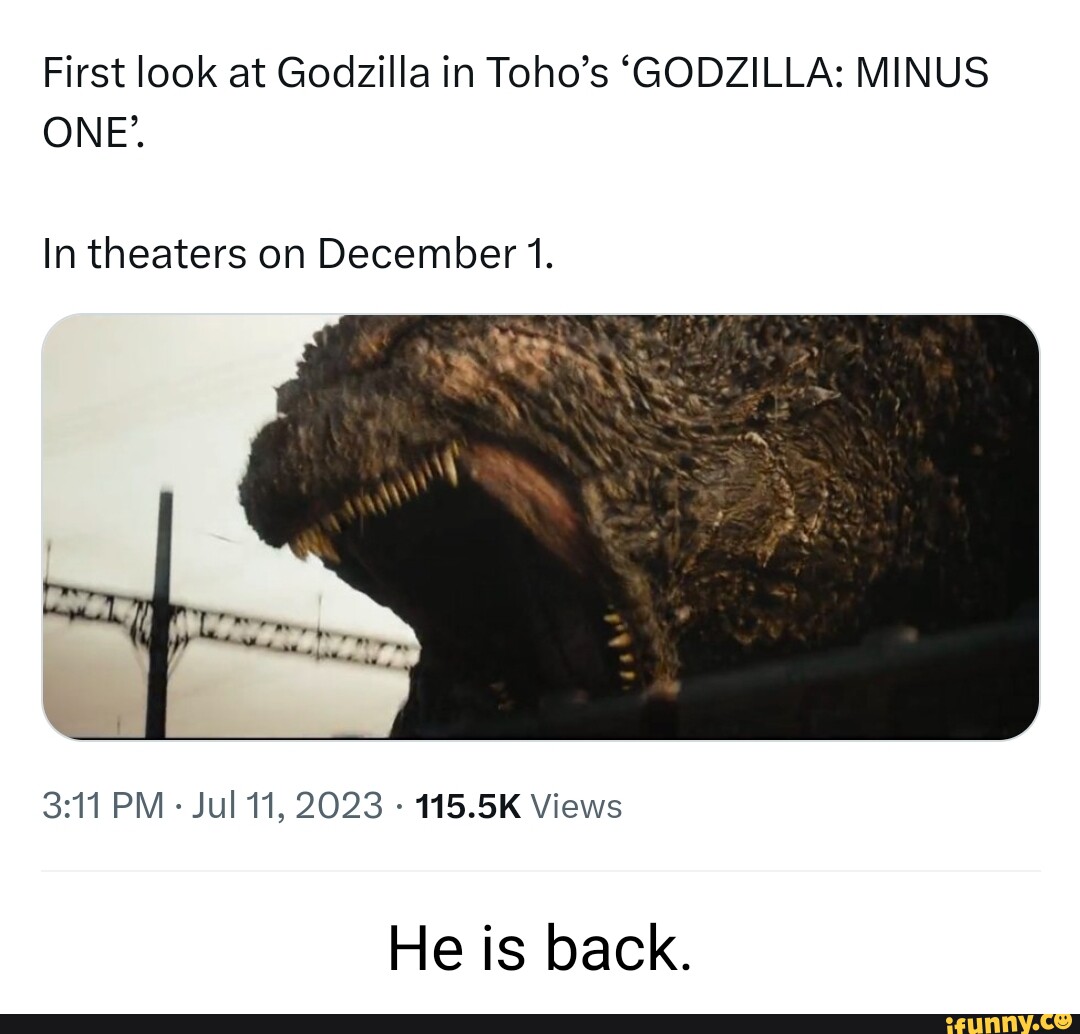Image resolution: width=1080 pixels, height=1034 pixels.
Task: Open the Godzilla roaring image
Action: click(540, 527)
